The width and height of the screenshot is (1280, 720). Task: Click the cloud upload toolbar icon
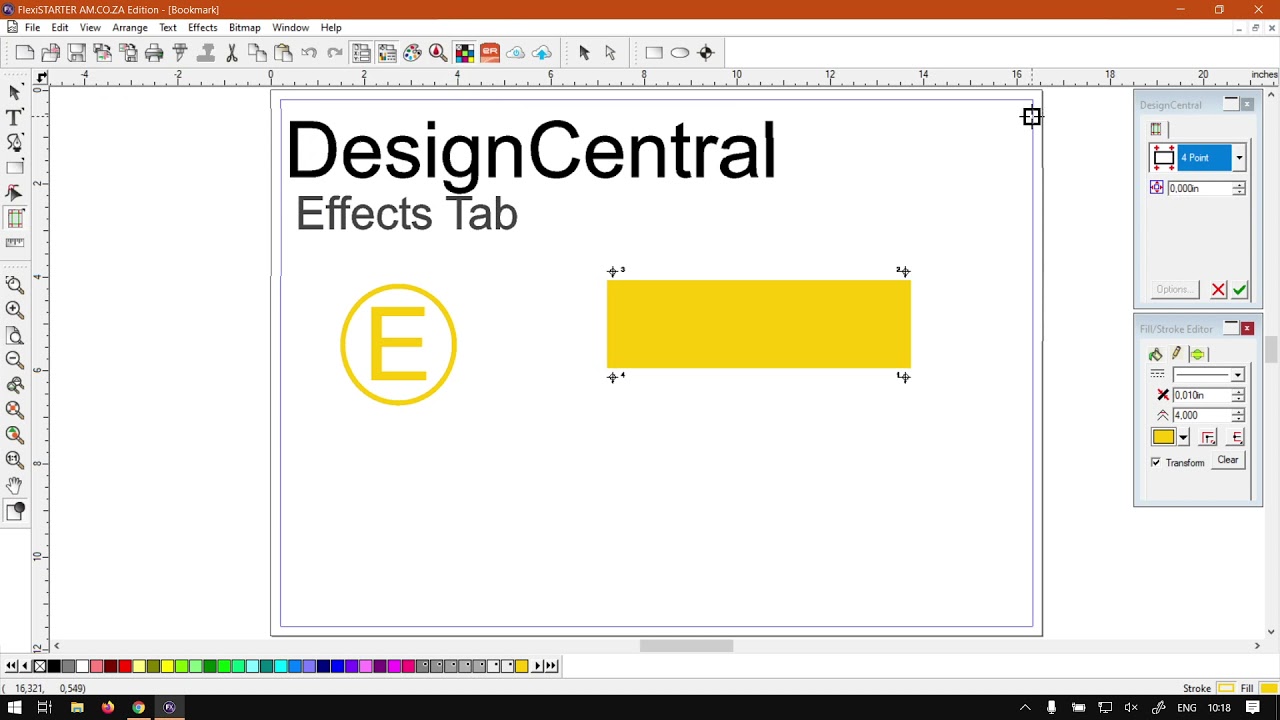tap(542, 53)
